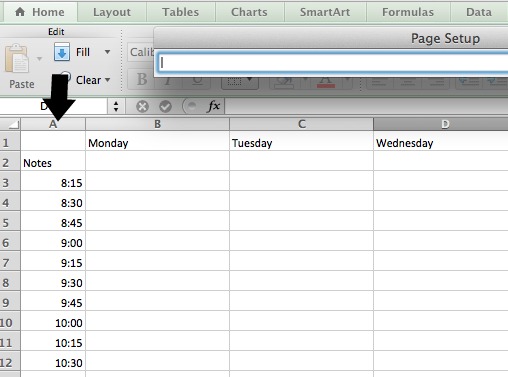This screenshot has width=508, height=377.
Task: Click the Paste clipboard icon
Action: click(17, 58)
